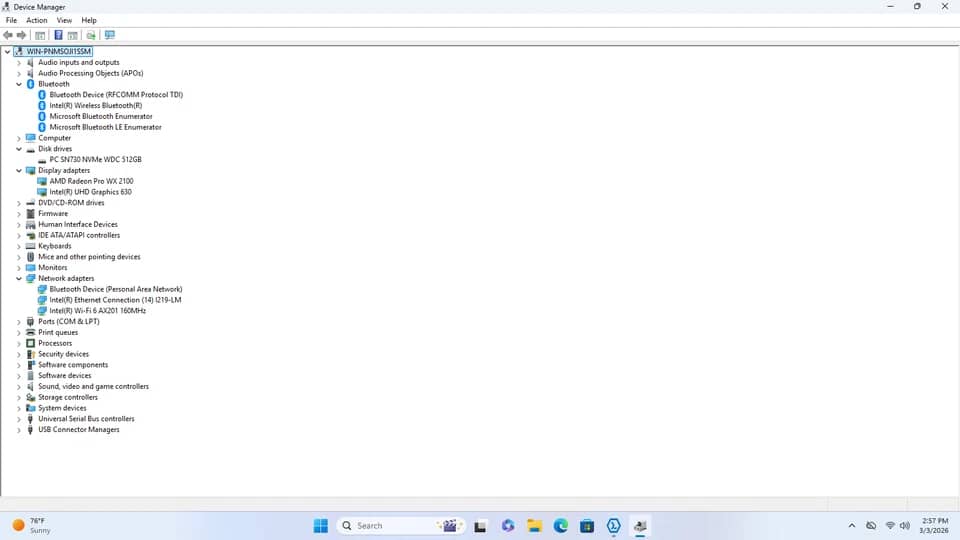960x540 pixels.
Task: Select Software components label
Action: click(73, 365)
